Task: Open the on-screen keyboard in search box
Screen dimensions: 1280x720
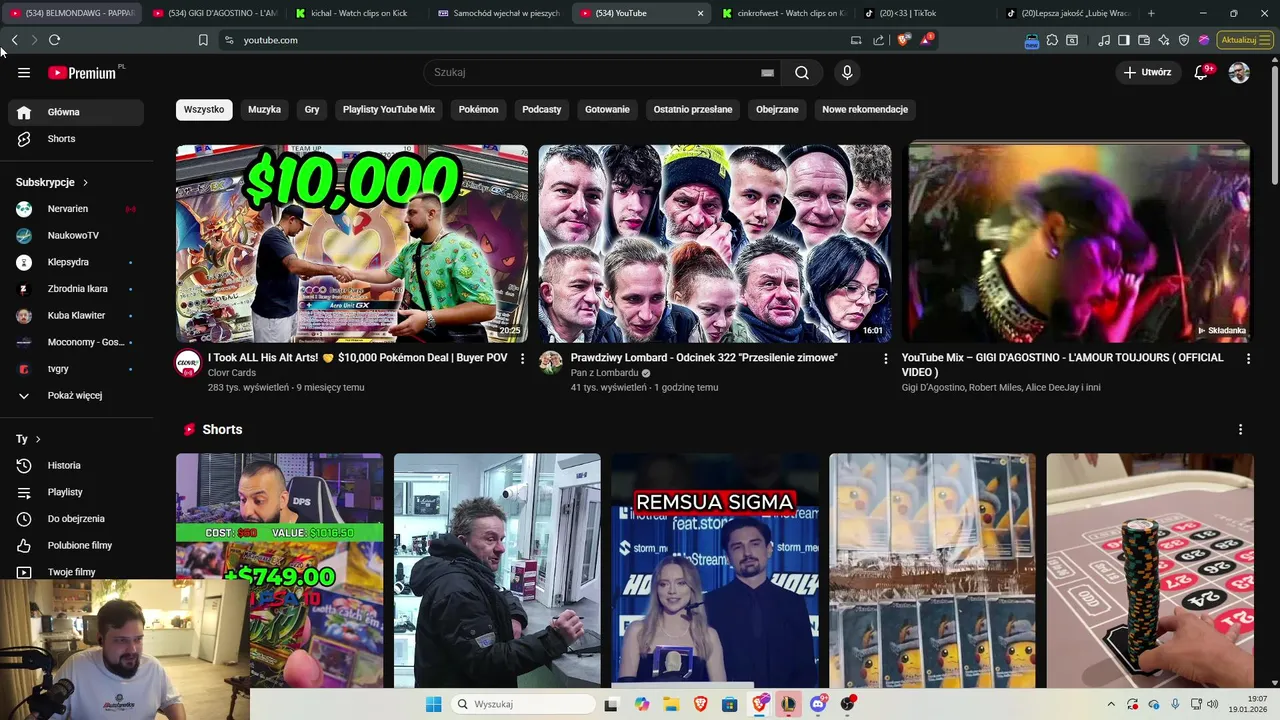Action: tap(767, 73)
